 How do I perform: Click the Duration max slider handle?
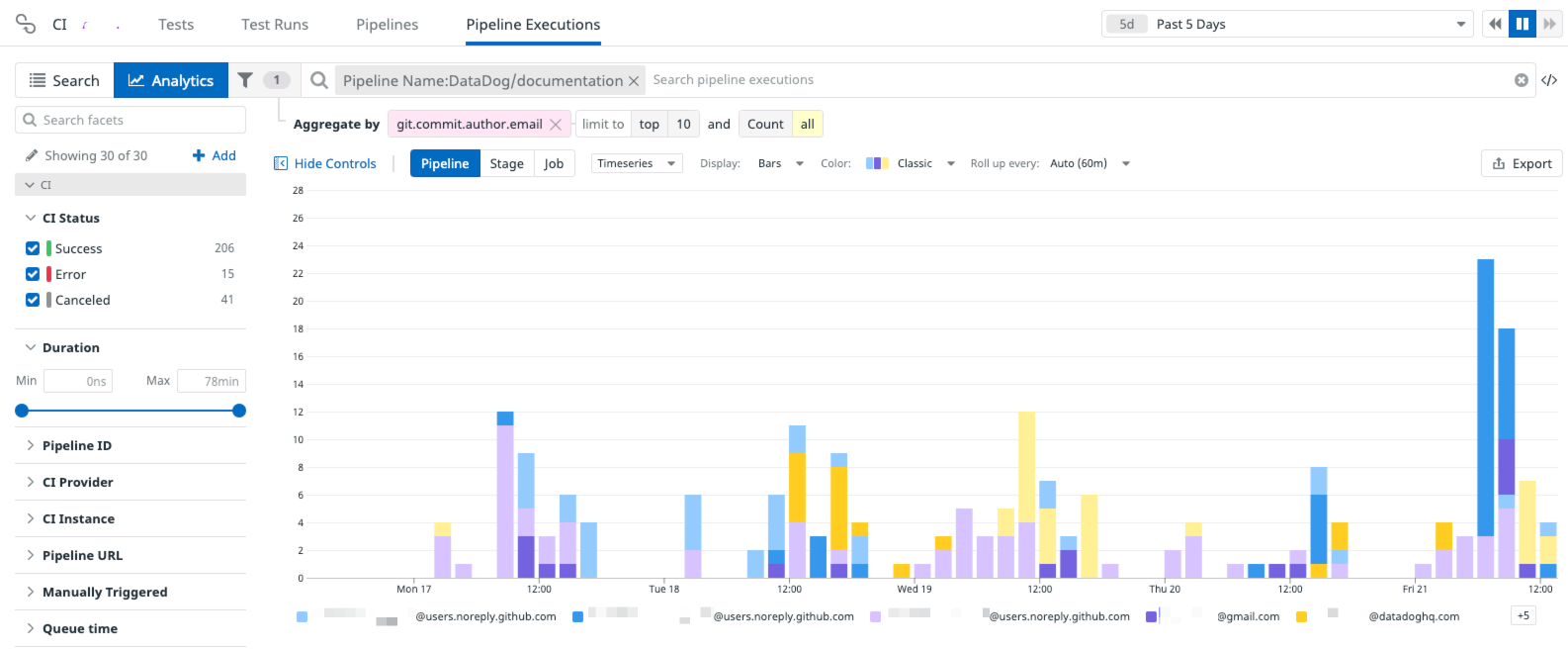[x=239, y=411]
